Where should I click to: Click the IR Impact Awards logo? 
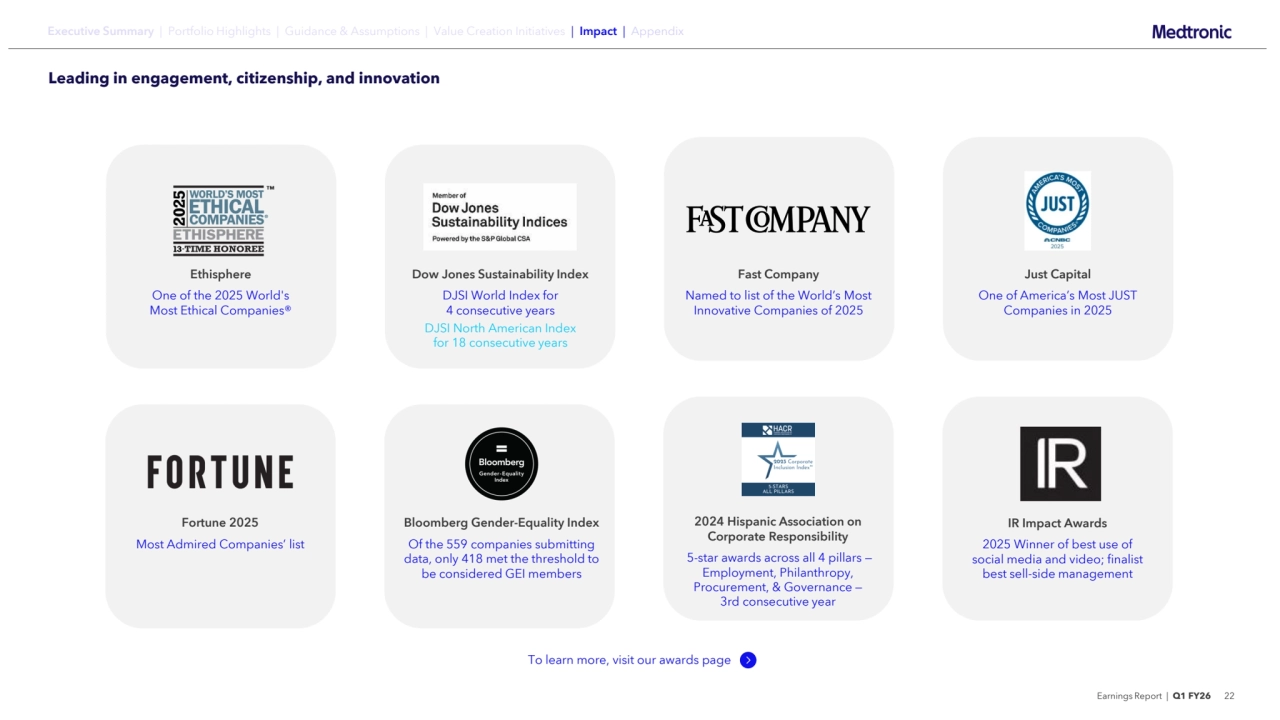click(x=1060, y=464)
